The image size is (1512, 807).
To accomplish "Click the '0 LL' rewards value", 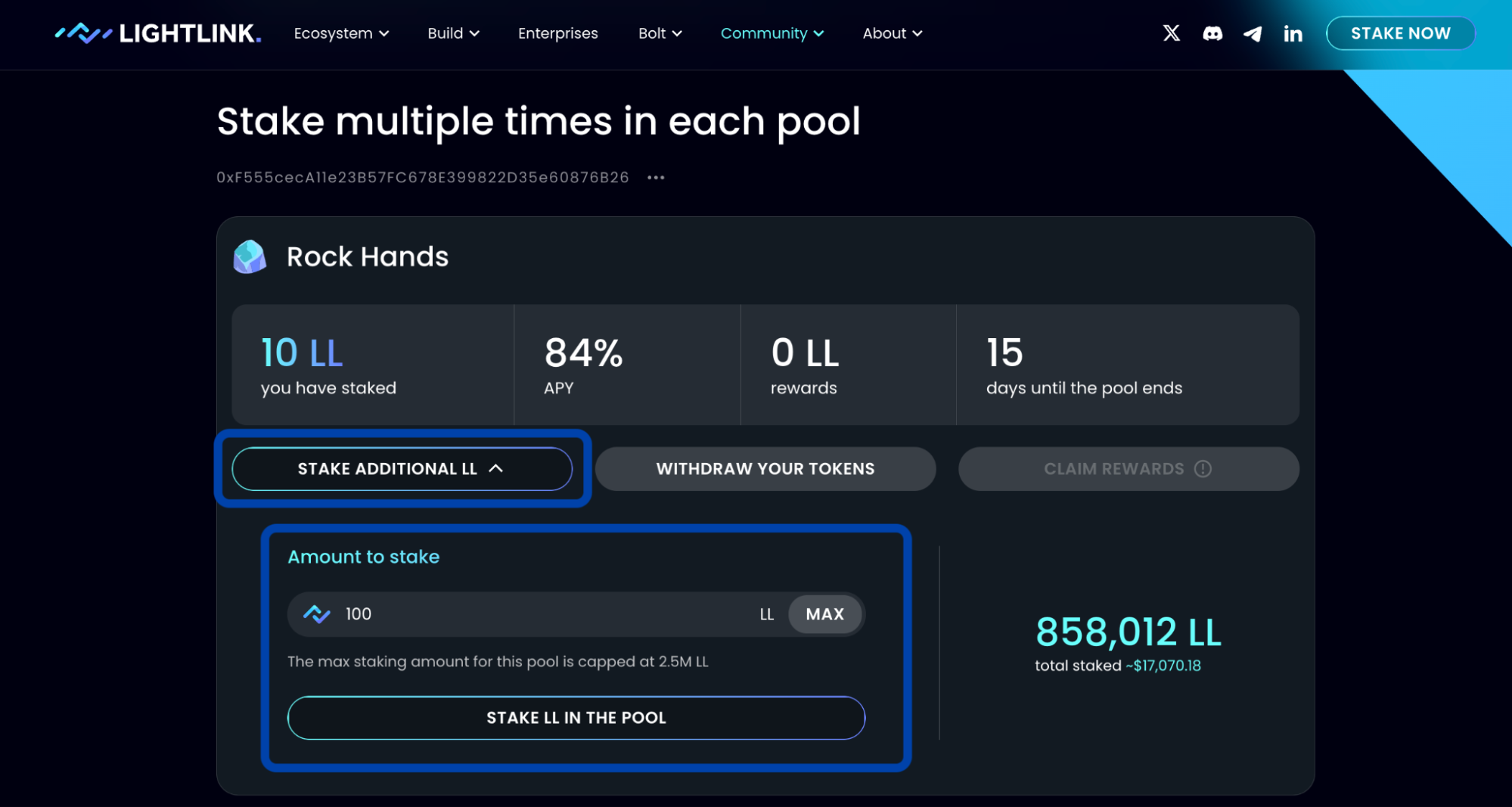I will coord(805,353).
